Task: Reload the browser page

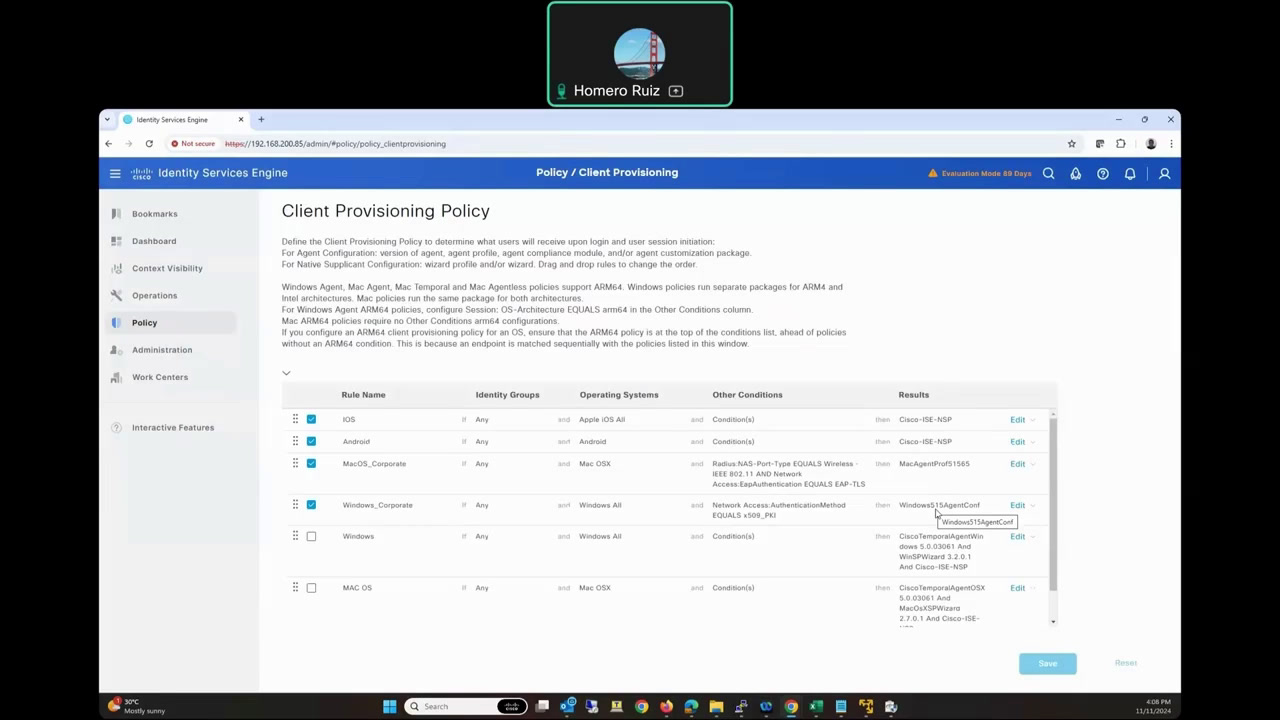Action: 149,144
